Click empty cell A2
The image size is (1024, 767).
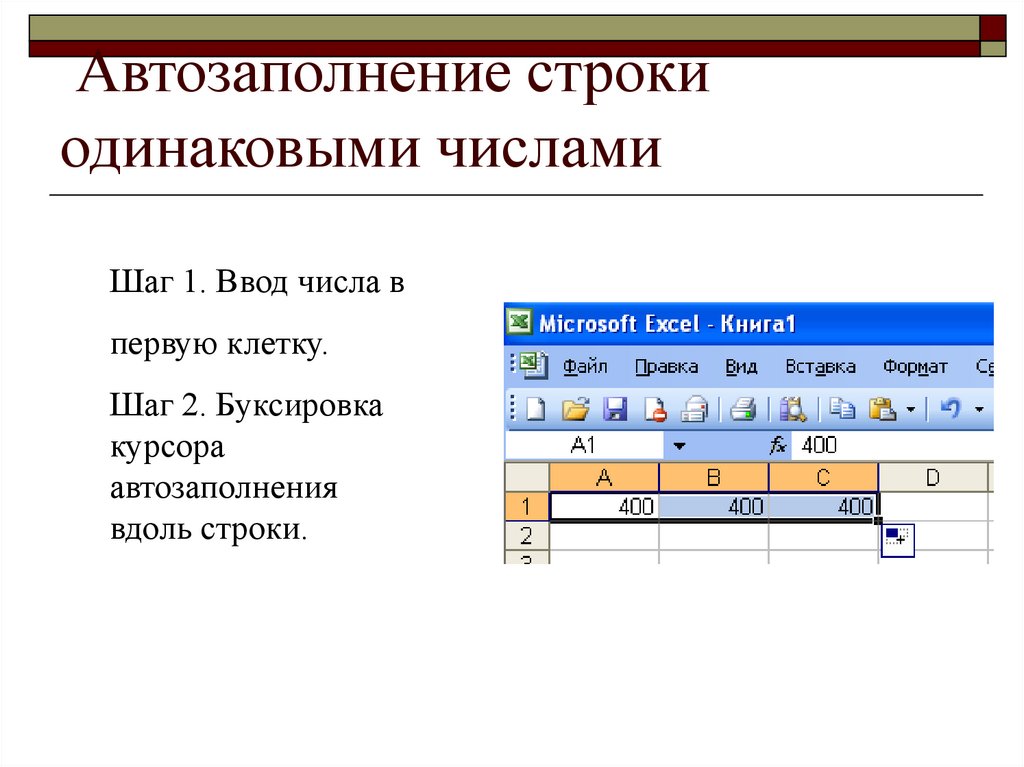click(604, 536)
